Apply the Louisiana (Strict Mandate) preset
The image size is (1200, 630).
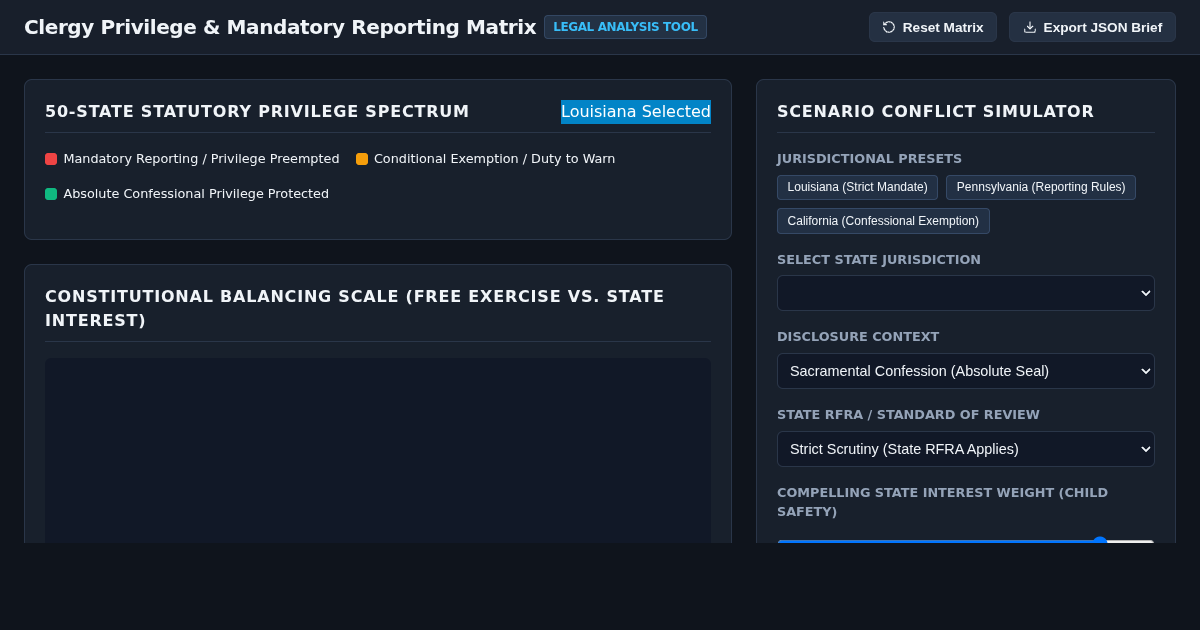(x=857, y=187)
